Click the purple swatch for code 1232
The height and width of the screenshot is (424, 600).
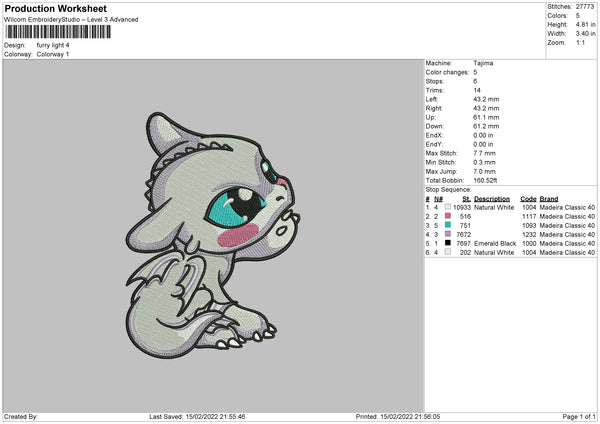(448, 234)
